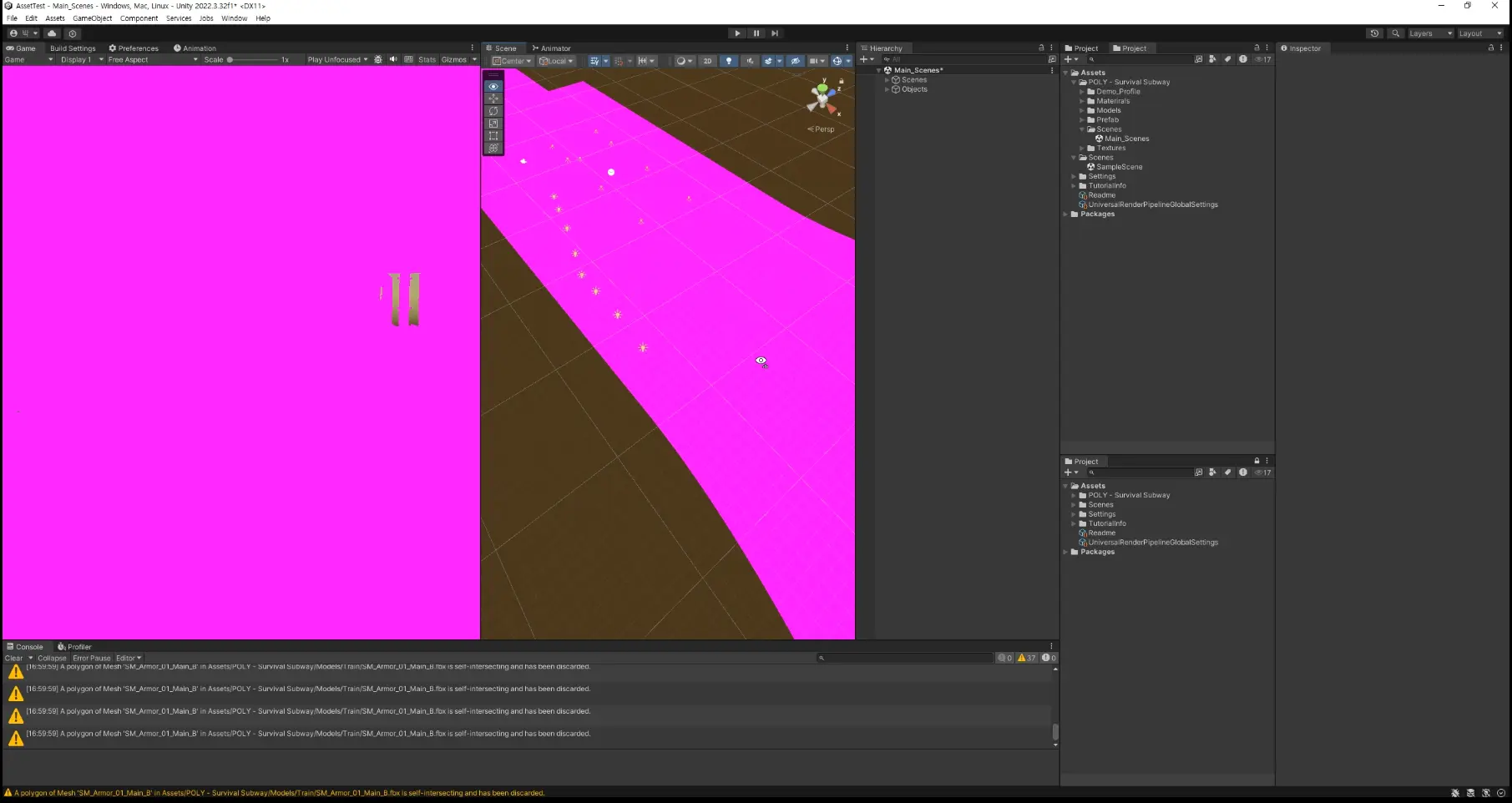Click the Scene orientation gizmo
Viewport: 1512px width, 803px height.
coord(824,97)
